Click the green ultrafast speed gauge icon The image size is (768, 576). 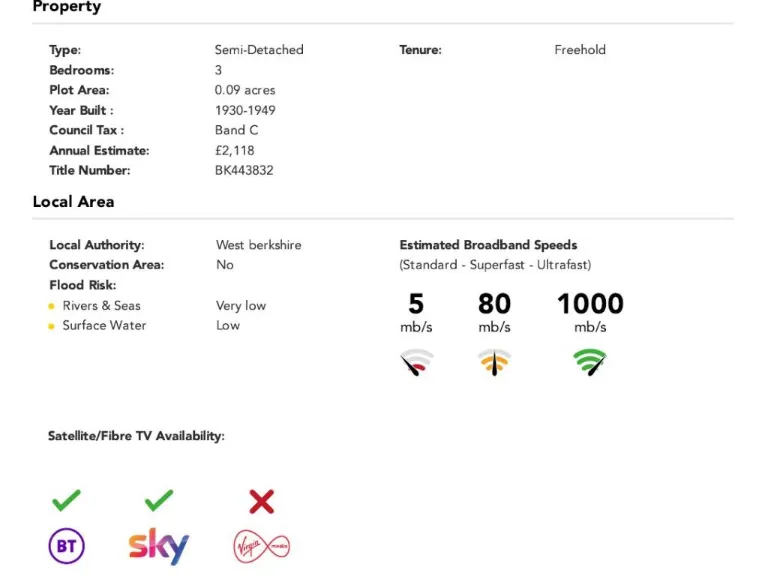pos(590,362)
